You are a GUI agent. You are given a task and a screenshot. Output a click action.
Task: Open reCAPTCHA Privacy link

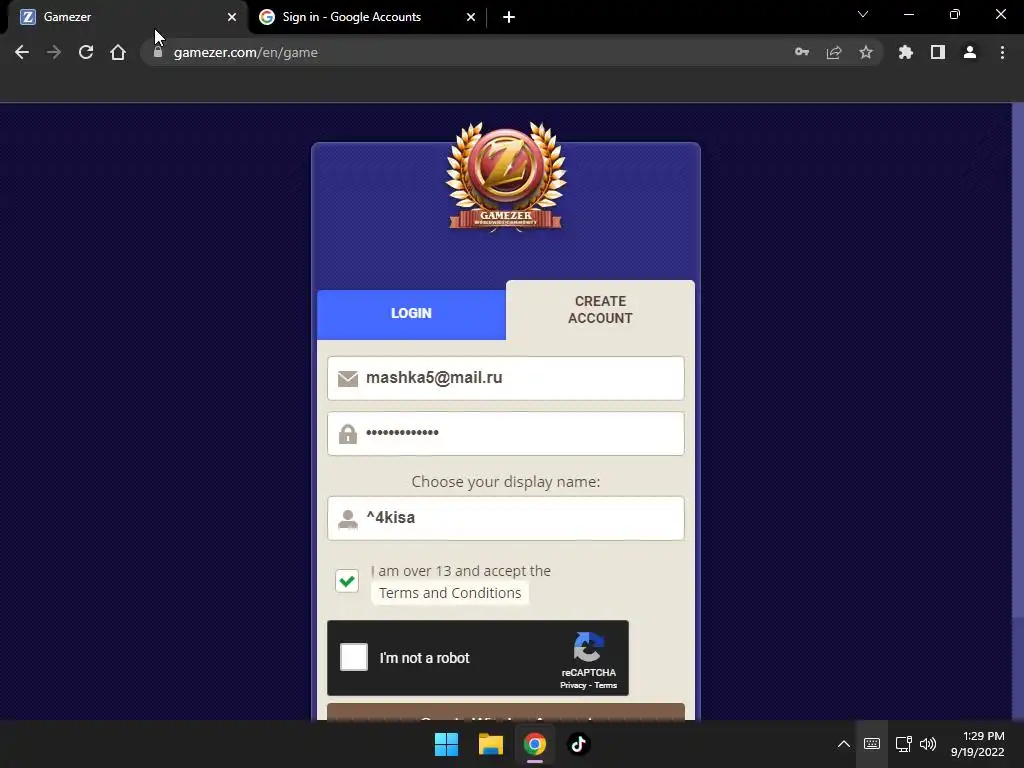click(573, 686)
